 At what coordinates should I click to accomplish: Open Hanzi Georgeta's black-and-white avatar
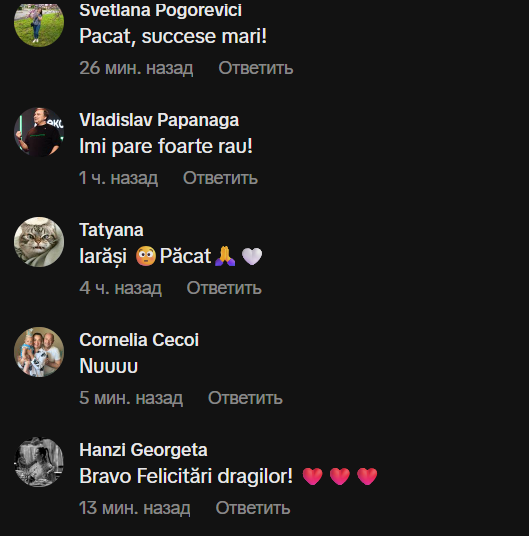point(39,462)
